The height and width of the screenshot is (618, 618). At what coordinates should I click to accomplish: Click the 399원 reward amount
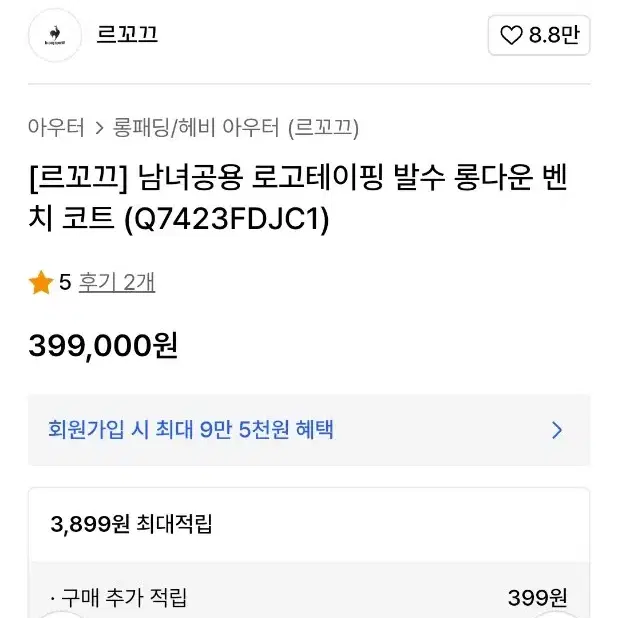pos(538,598)
